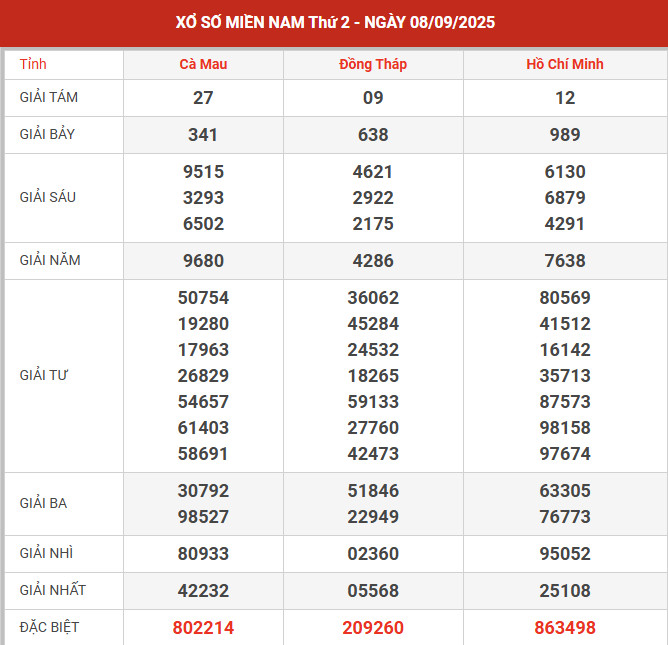The width and height of the screenshot is (668, 645).
Task: Click Hồ Chí Minh giải tám number 12
Action: click(x=565, y=98)
